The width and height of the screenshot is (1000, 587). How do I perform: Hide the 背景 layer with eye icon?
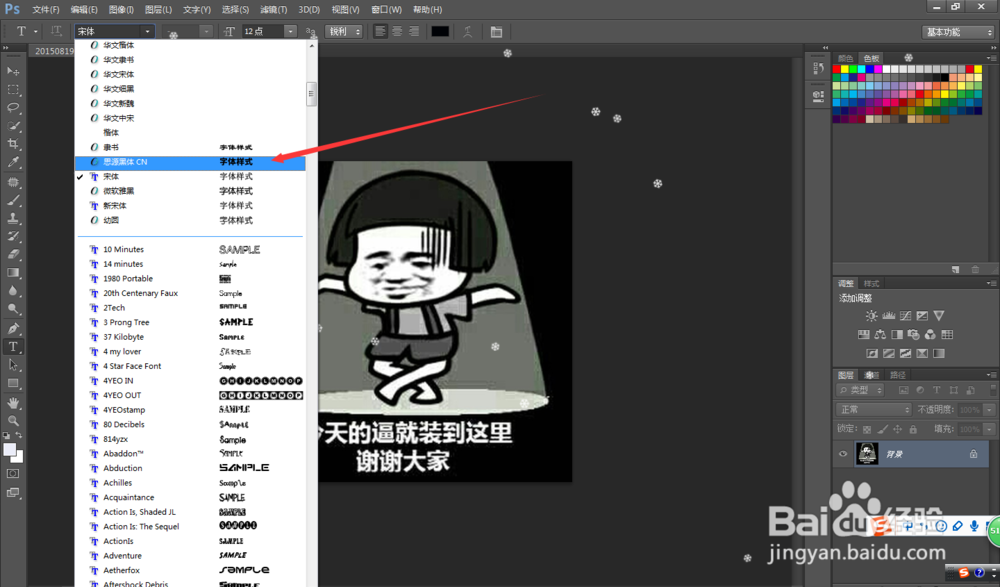tap(843, 454)
